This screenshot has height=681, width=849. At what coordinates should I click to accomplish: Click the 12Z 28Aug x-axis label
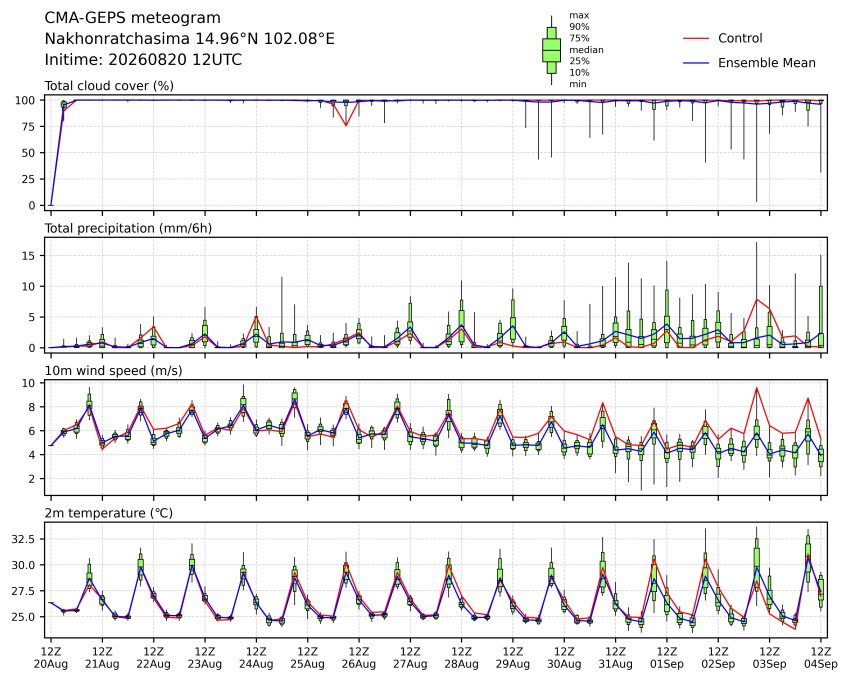point(461,657)
